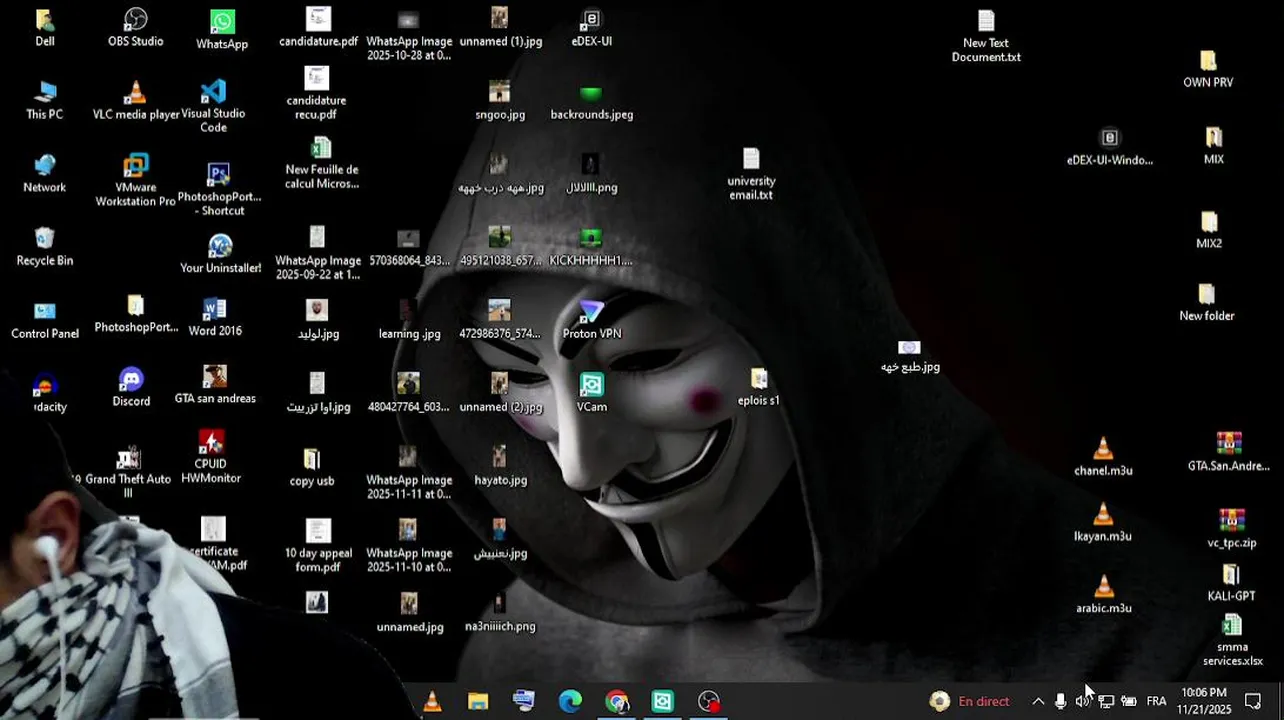Open university email.txt file
This screenshot has height=720, width=1284.
[751, 174]
